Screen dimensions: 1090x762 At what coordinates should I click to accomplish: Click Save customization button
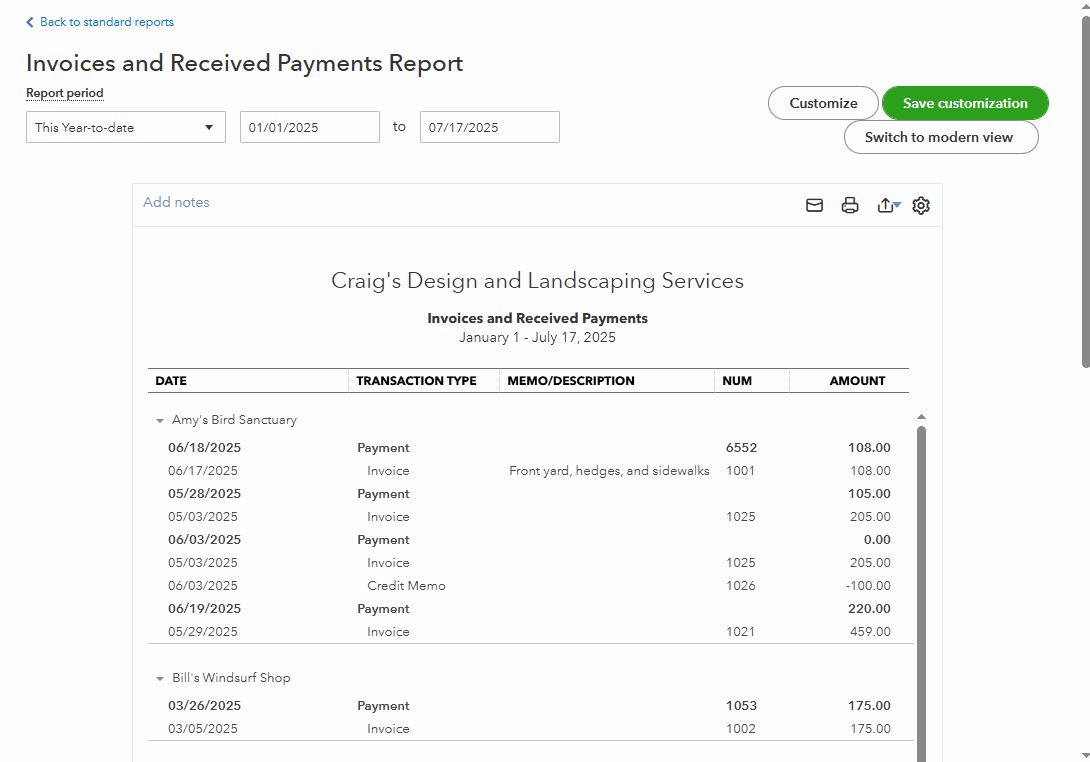pos(965,103)
